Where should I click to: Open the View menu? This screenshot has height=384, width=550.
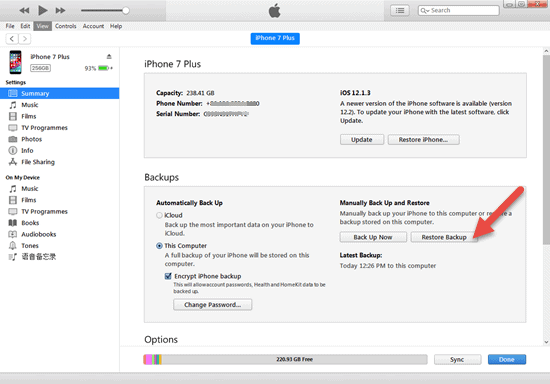[x=43, y=26]
